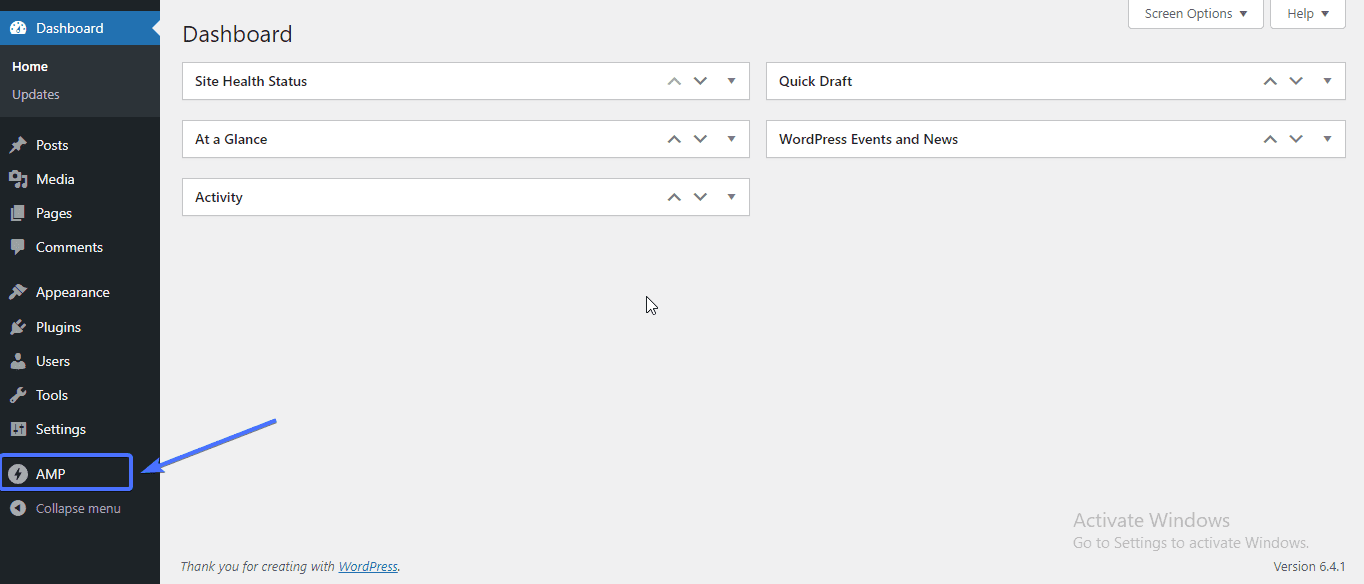Click the Dashboard page heading

pyautogui.click(x=237, y=34)
